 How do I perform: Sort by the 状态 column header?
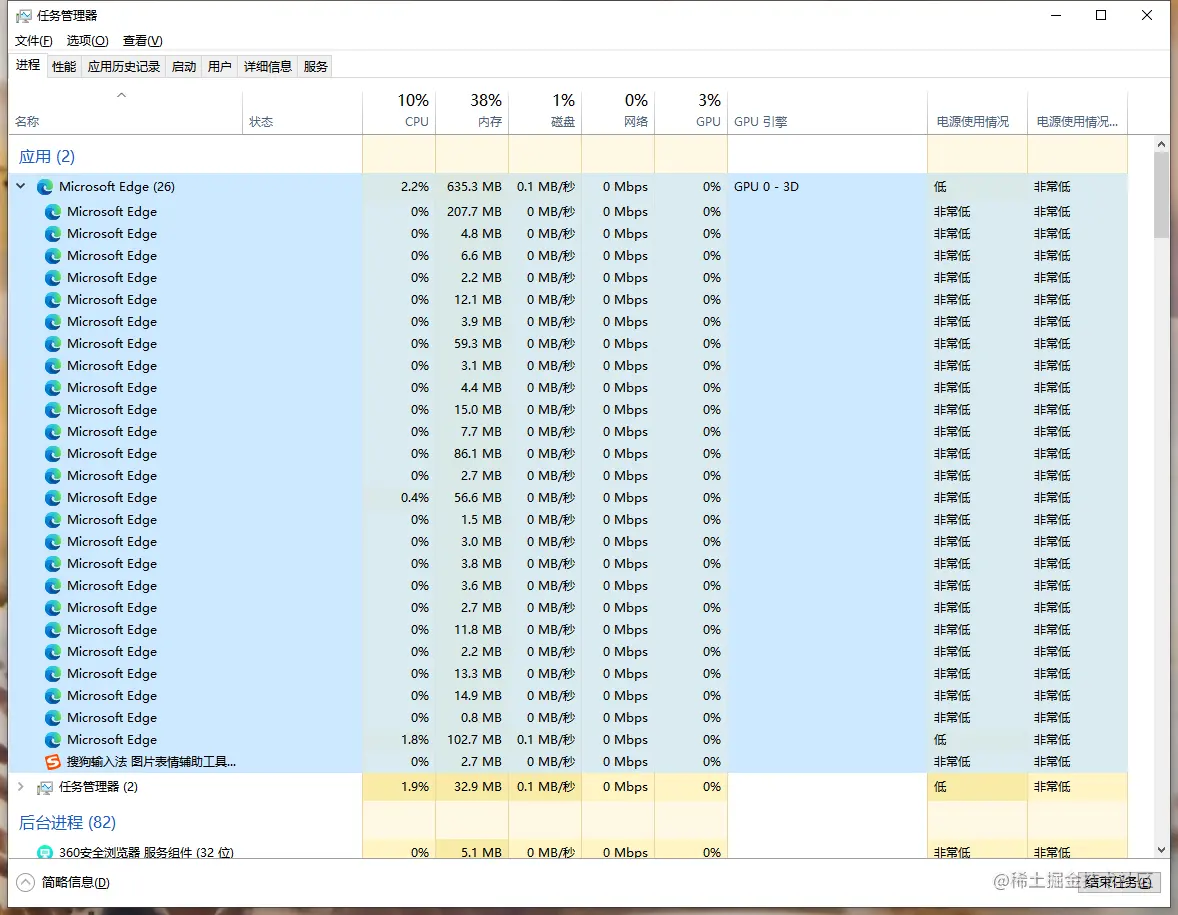(303, 113)
